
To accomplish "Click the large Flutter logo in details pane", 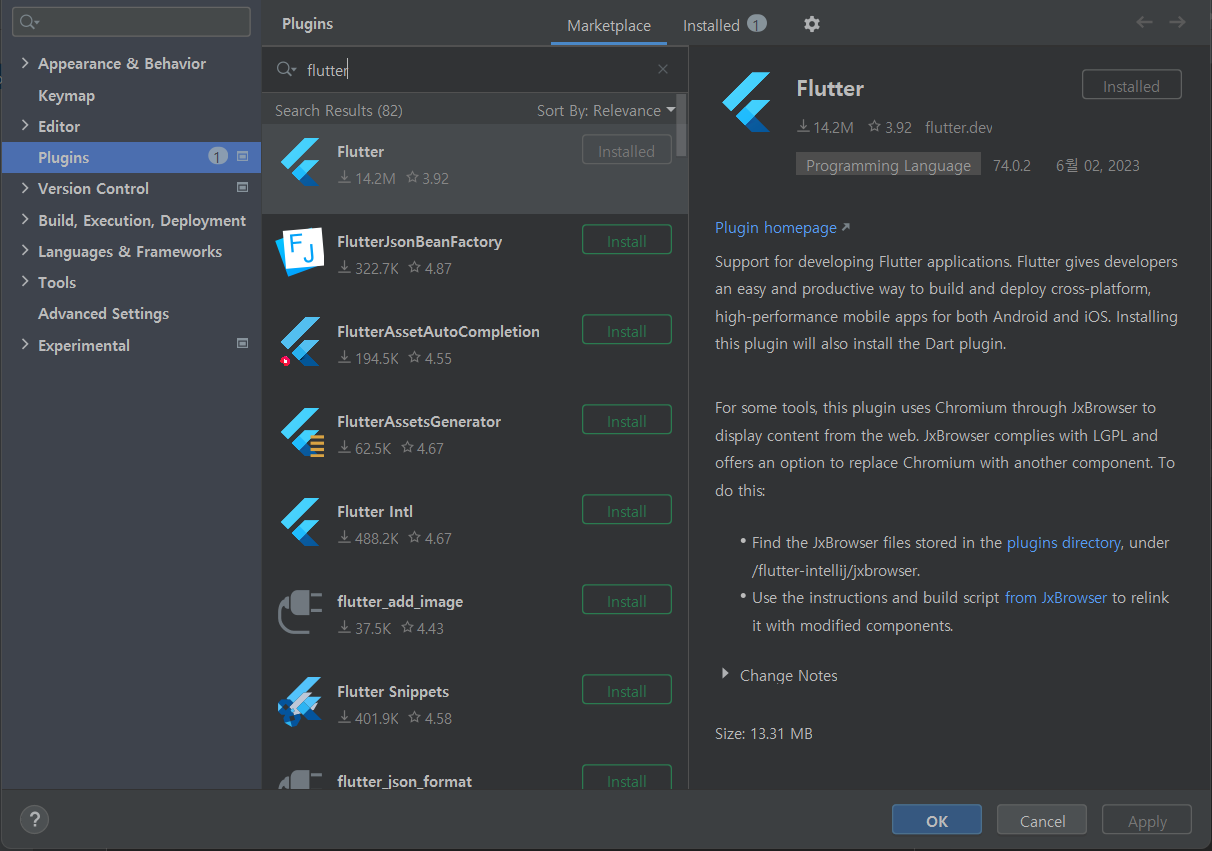I will (x=746, y=102).
